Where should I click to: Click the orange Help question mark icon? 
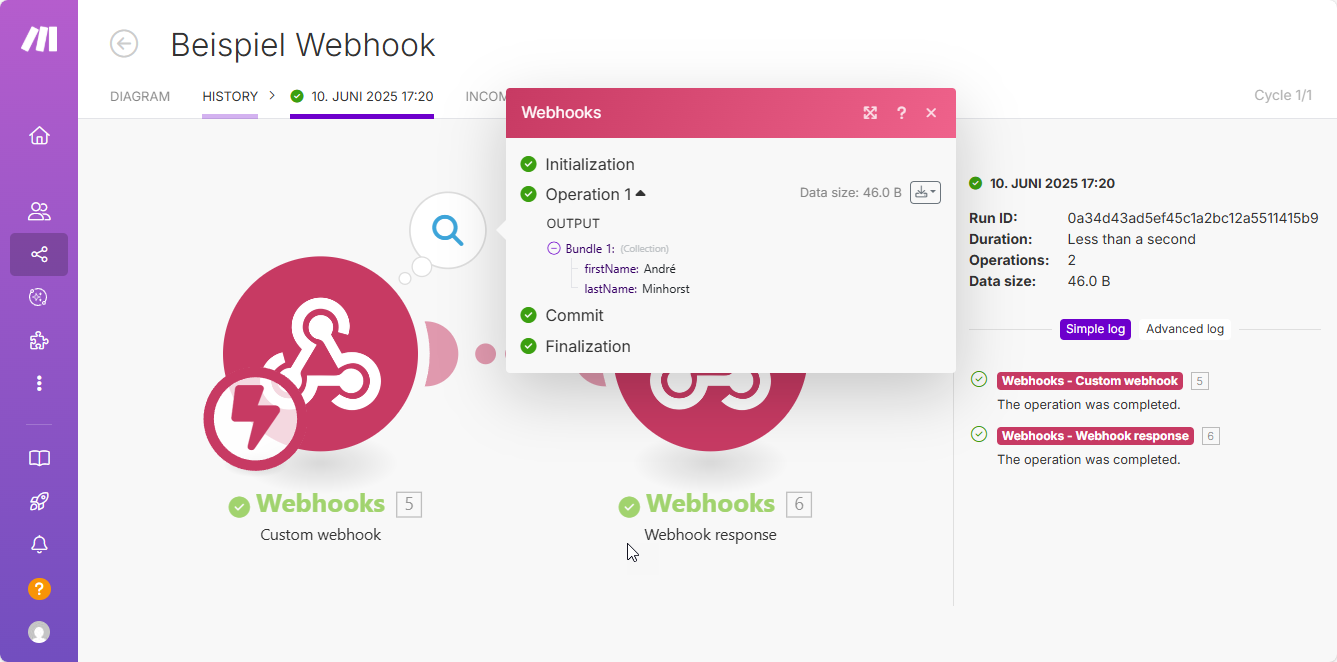(39, 589)
